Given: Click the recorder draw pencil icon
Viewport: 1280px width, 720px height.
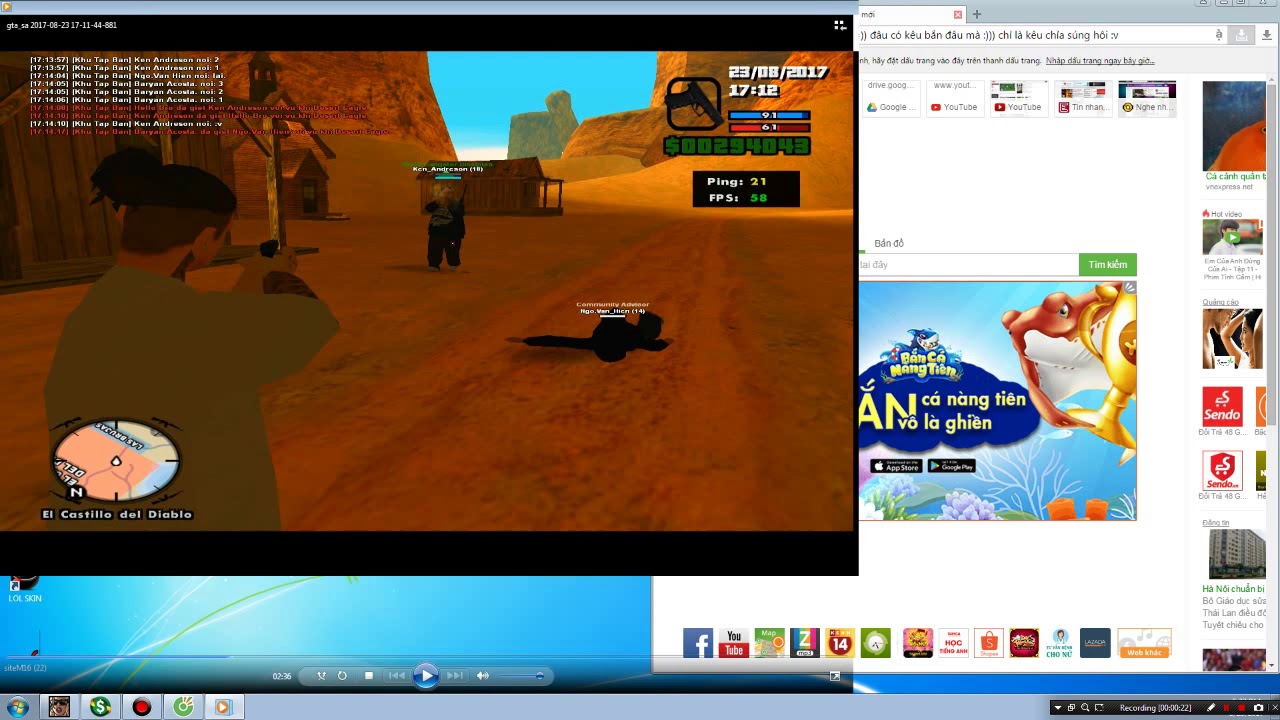Looking at the screenshot, I should click(x=1211, y=708).
